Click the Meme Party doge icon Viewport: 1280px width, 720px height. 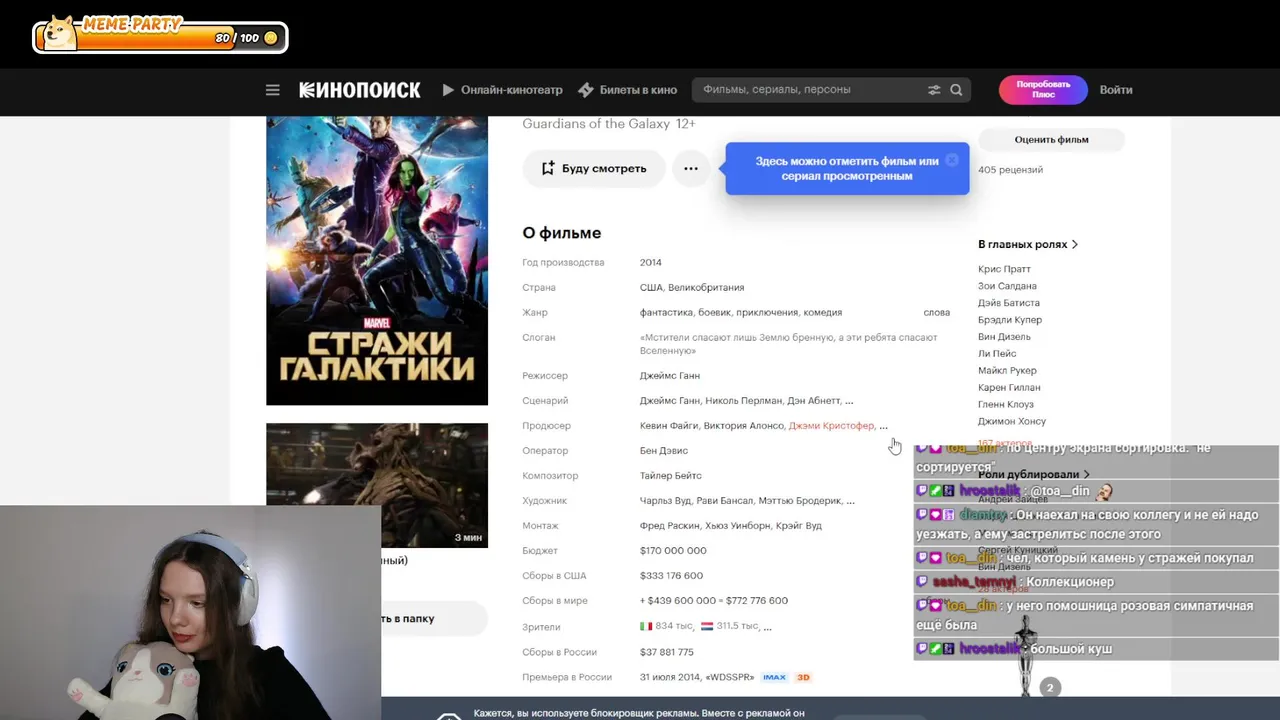(x=61, y=35)
